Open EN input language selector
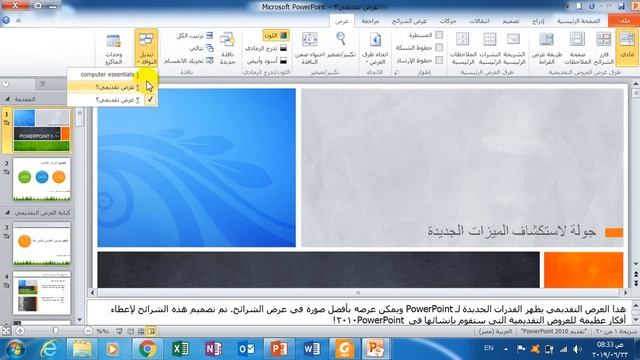 (489, 348)
